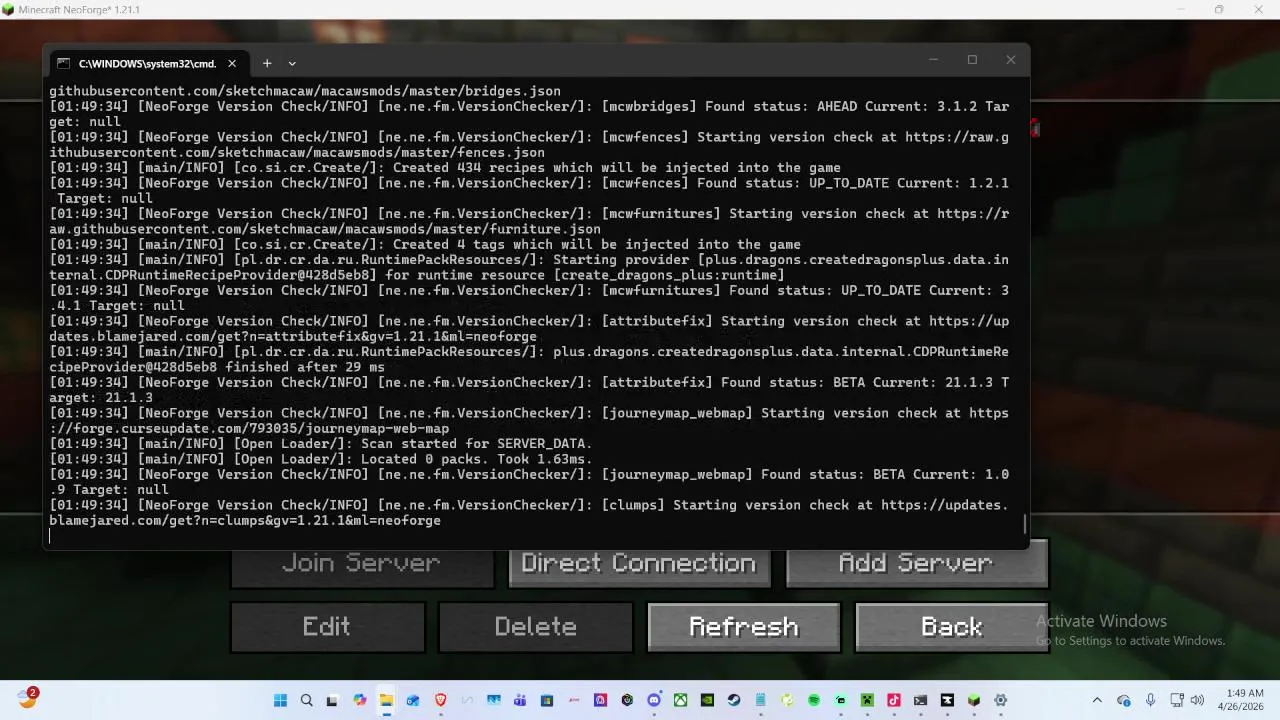
Task: Click the Minecraft NeoForge 1.21.1 window title
Action: click(80, 9)
